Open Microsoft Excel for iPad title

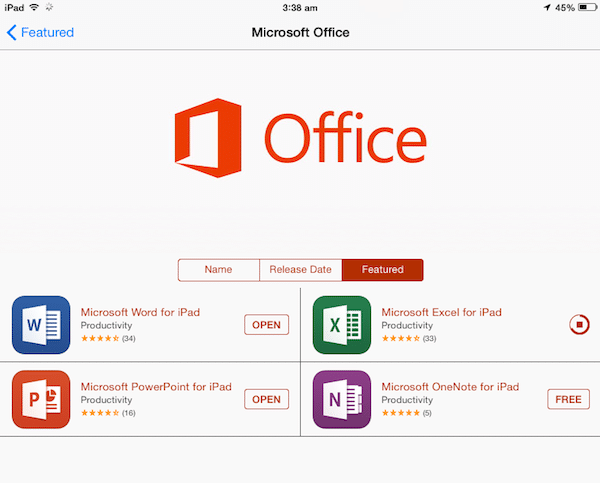coord(441,312)
